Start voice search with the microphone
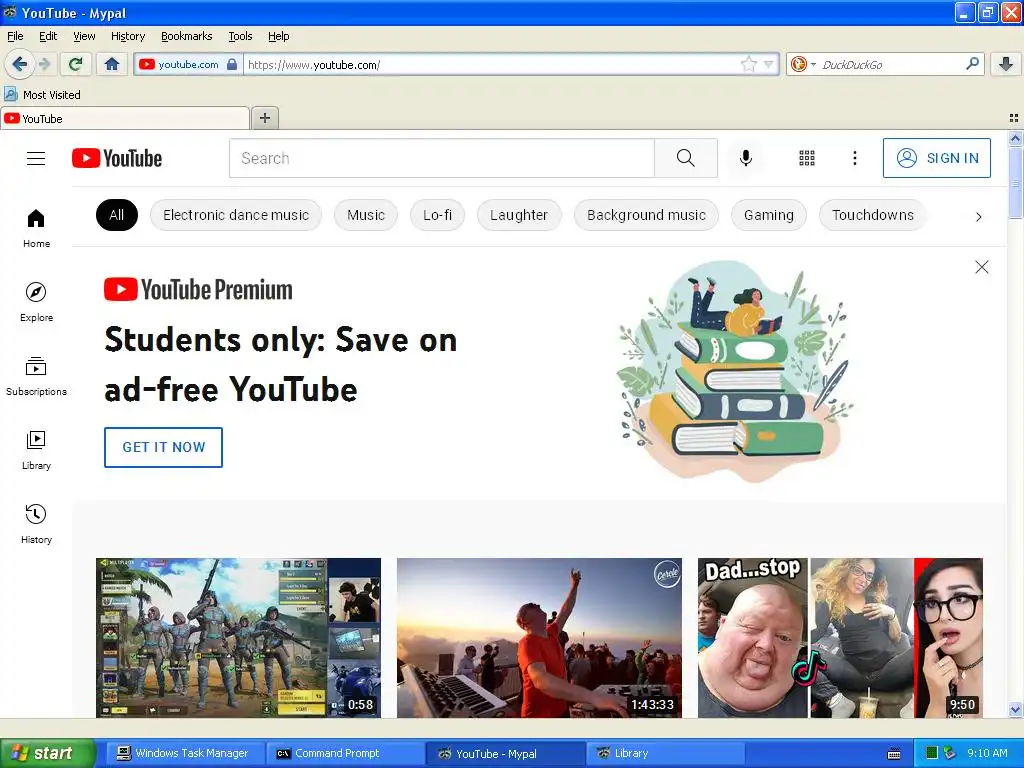This screenshot has width=1024, height=768. 746,158
